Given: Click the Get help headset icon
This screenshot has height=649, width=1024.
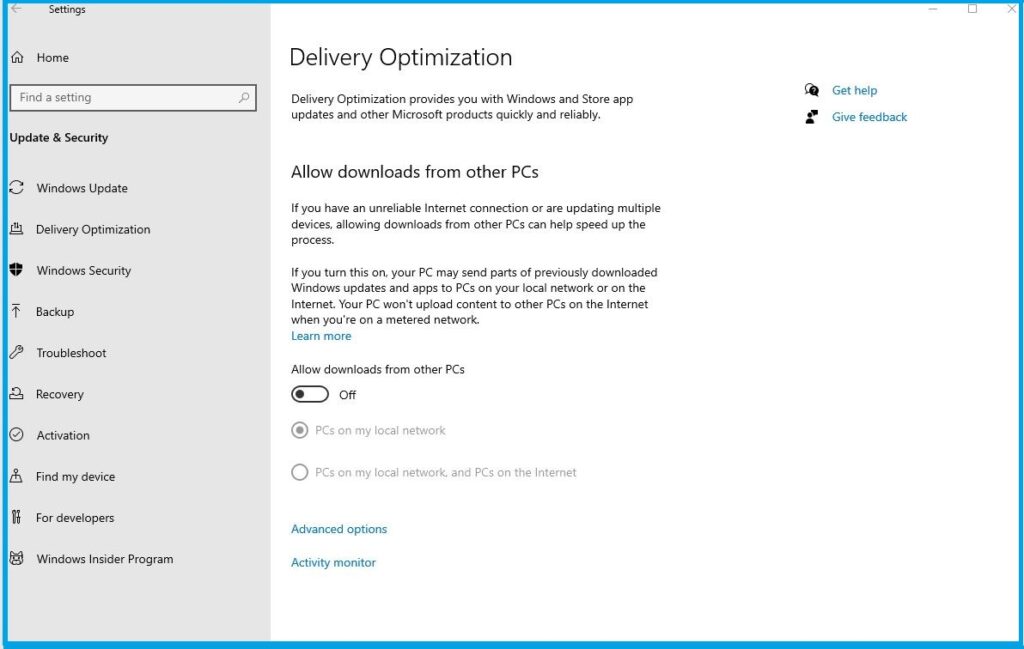Looking at the screenshot, I should point(812,89).
